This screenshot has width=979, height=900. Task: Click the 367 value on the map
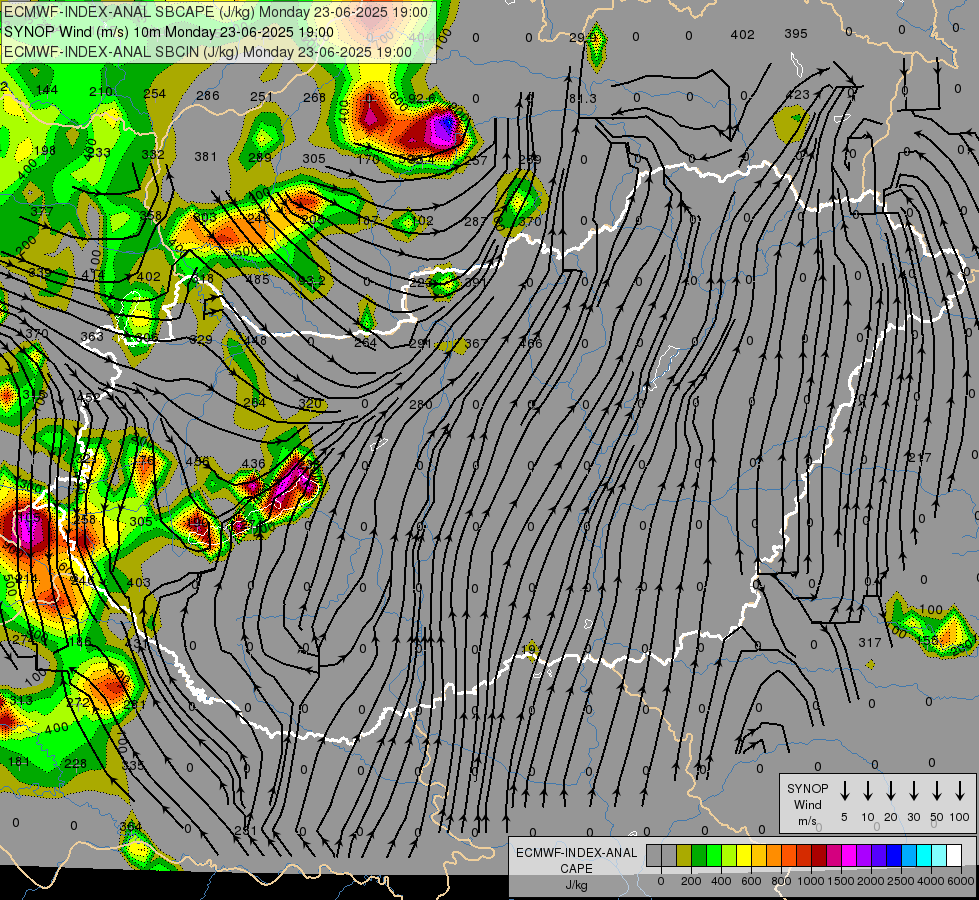pos(476,344)
